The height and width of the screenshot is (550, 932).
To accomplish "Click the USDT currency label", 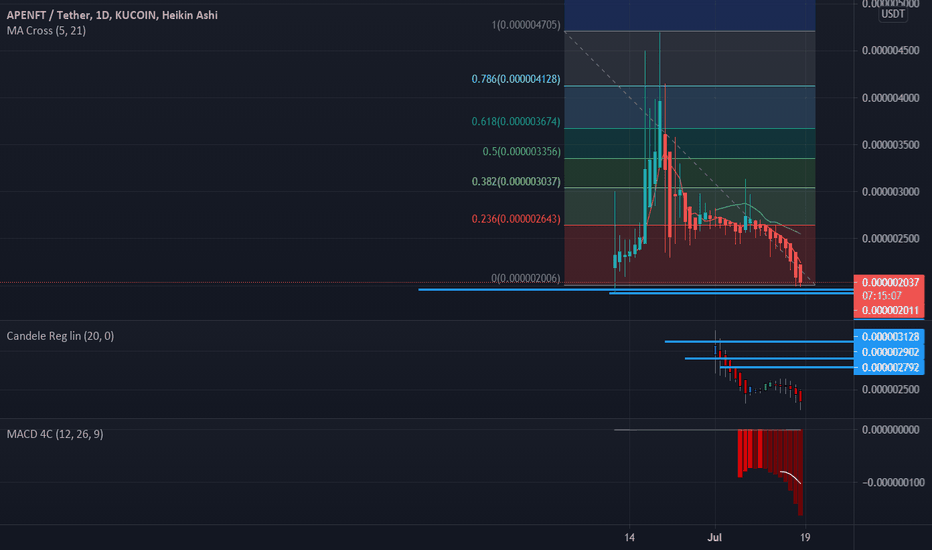I will 892,14.
